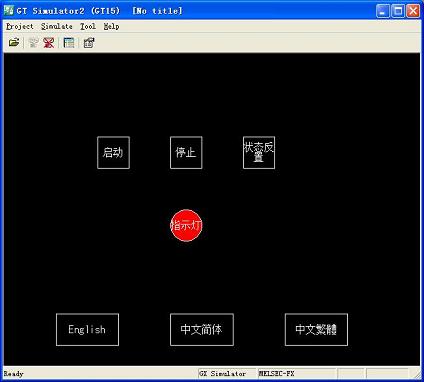Open the Project menu
424x382 pixels.
coord(20,26)
